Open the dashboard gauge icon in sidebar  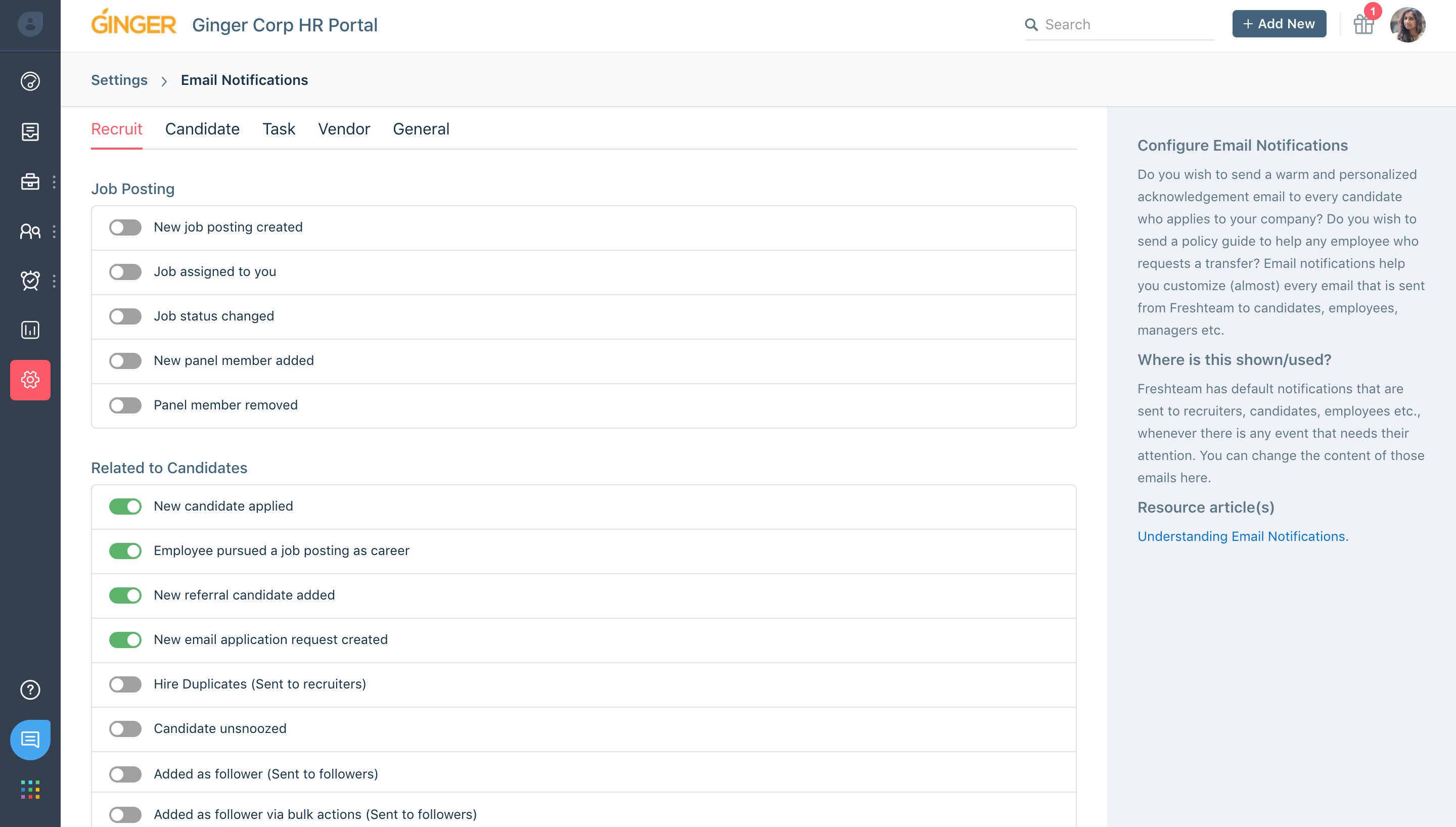[x=30, y=82]
